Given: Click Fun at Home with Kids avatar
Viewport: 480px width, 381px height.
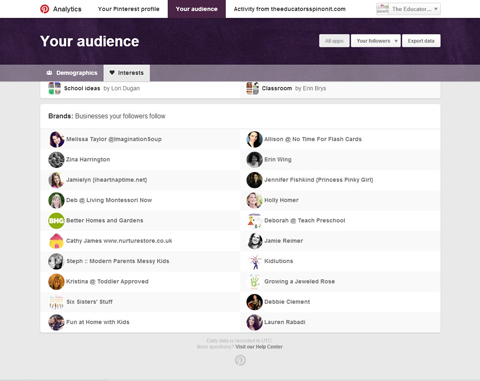Looking at the screenshot, I should 56,322.
